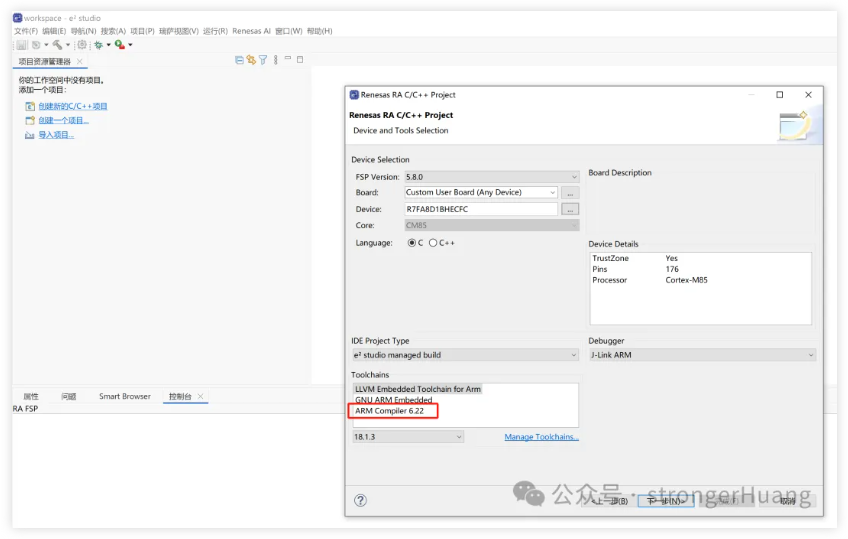Click the collapse all icon in the project explorer
This screenshot has width=848, height=539.
tap(239, 60)
